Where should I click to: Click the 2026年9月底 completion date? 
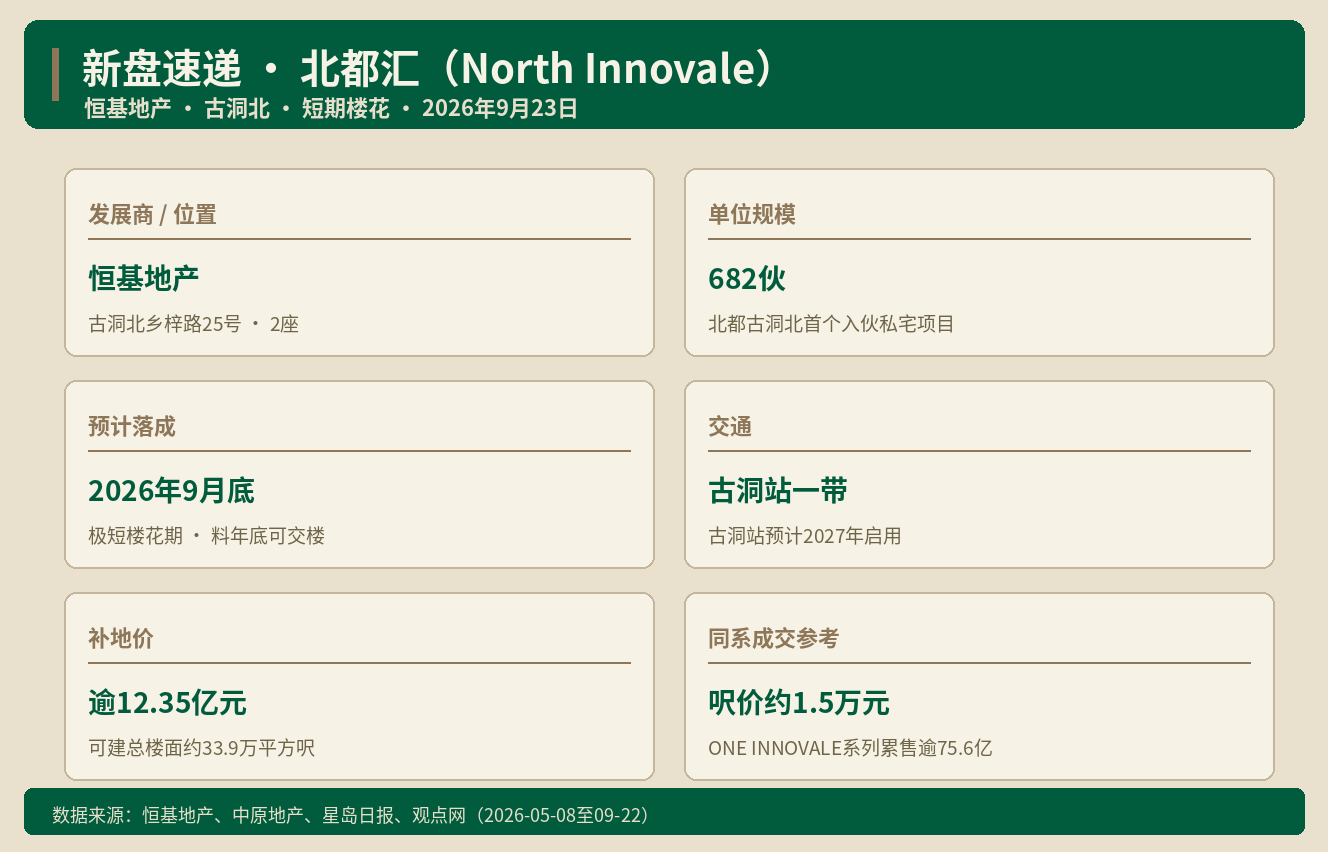171,490
